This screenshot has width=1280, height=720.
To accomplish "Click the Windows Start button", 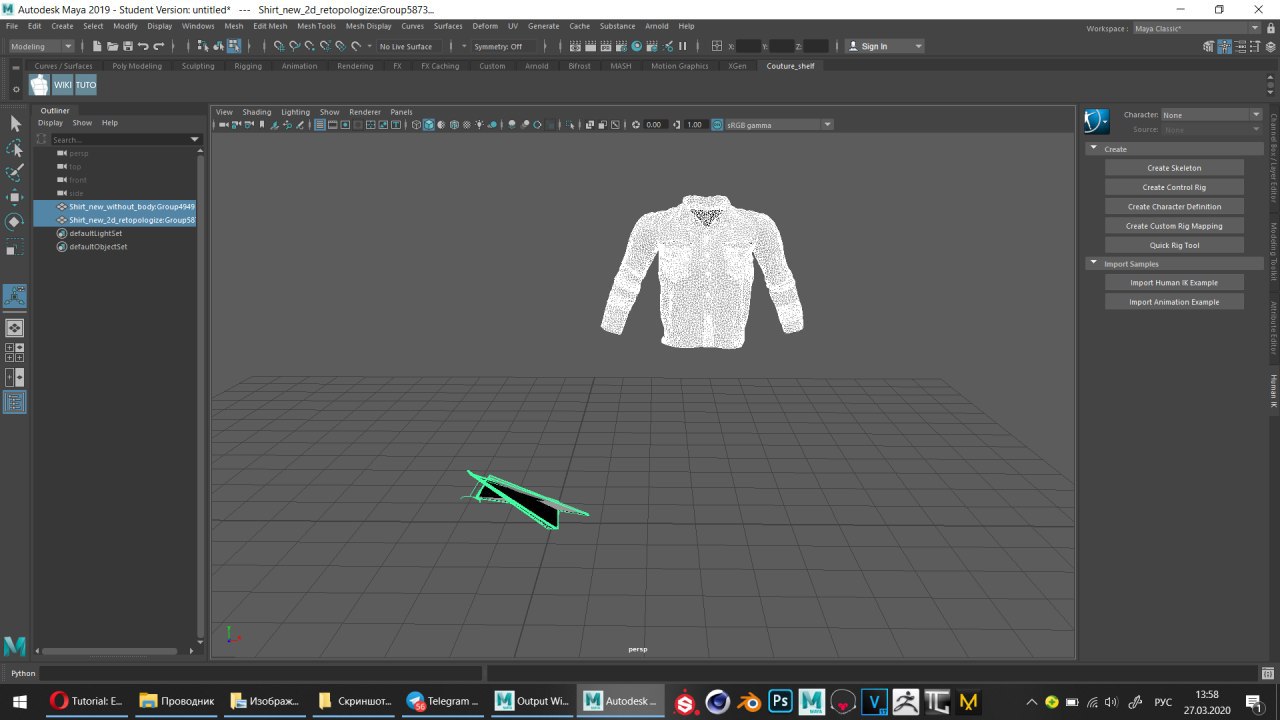I will pyautogui.click(x=18, y=701).
